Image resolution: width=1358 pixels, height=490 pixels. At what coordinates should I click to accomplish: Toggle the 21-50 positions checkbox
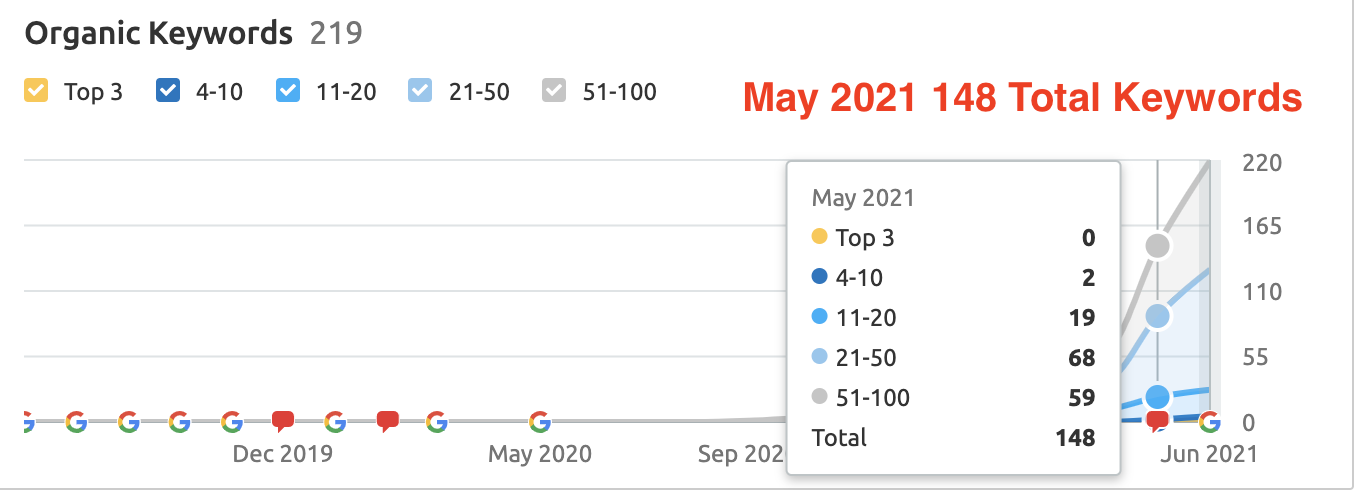419,92
